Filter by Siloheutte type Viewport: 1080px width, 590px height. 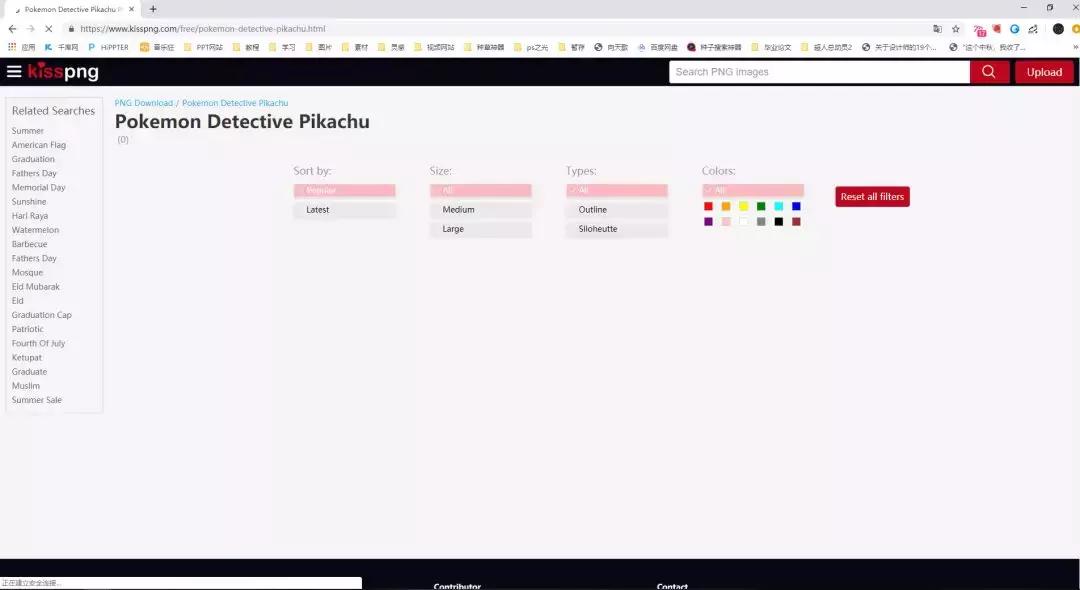coord(616,229)
